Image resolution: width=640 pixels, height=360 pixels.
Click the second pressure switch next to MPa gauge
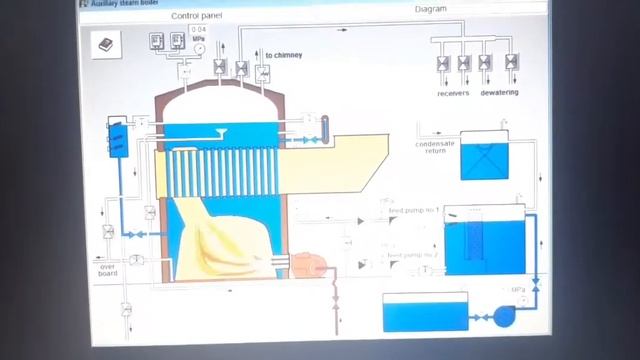click(x=177, y=41)
